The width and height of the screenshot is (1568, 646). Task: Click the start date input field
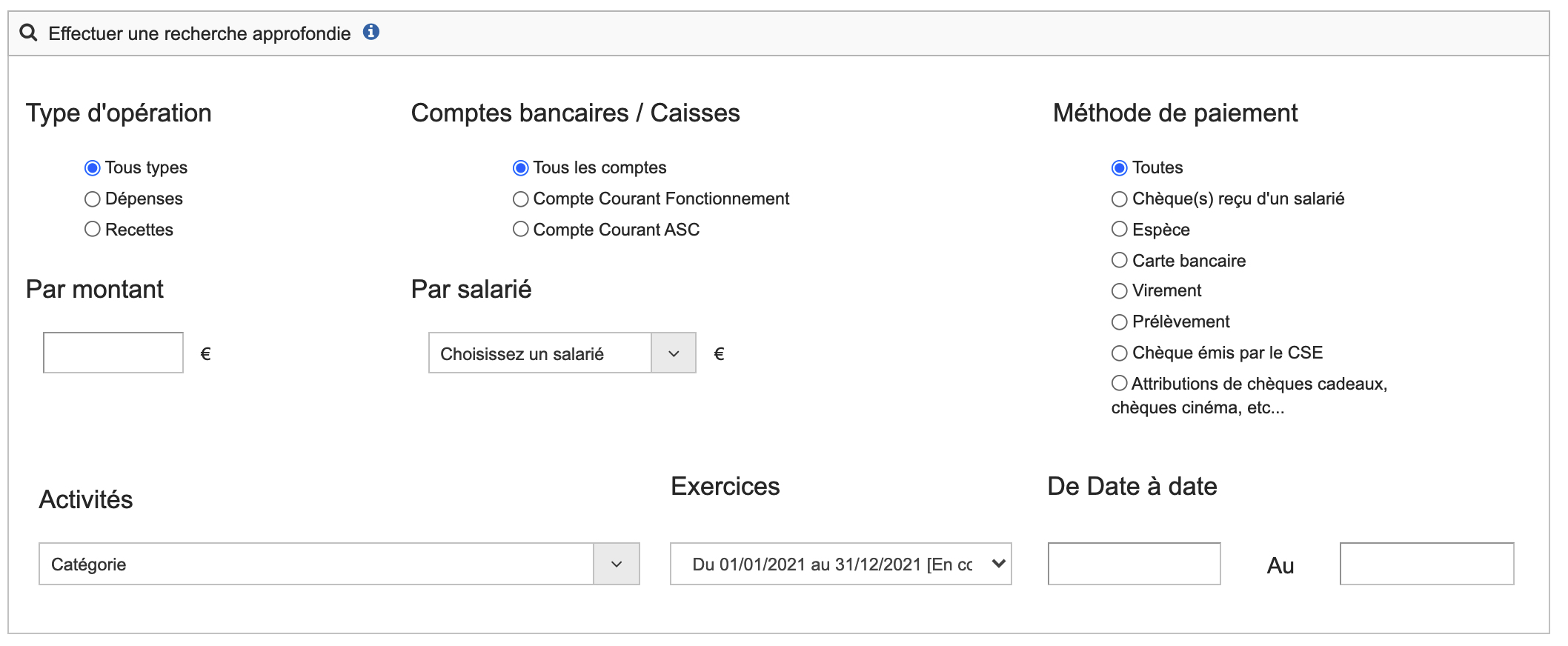click(x=1134, y=565)
